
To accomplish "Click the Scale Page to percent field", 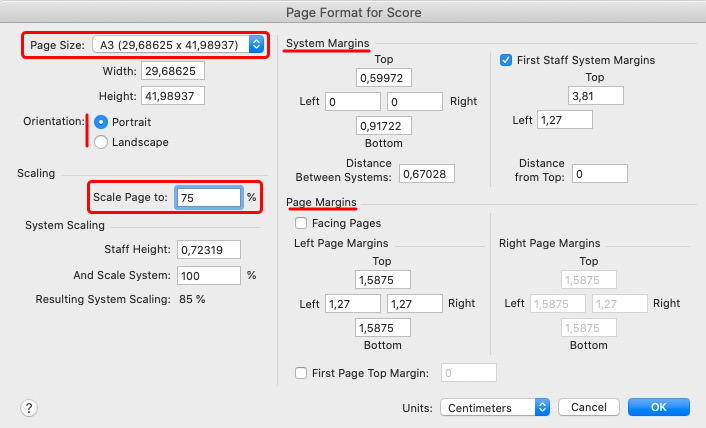I will pyautogui.click(x=208, y=198).
